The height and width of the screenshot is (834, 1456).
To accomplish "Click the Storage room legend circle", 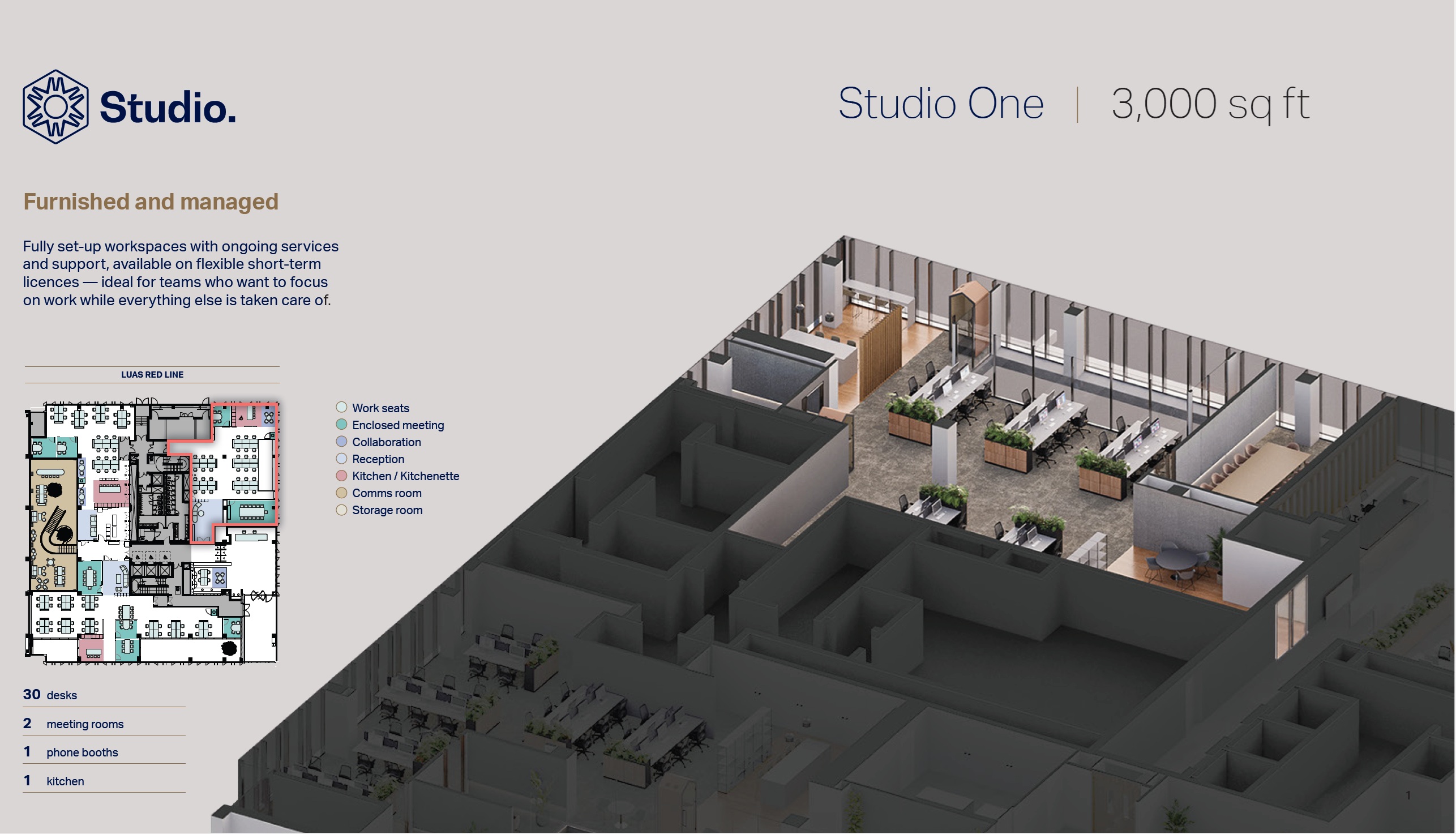I will [341, 510].
